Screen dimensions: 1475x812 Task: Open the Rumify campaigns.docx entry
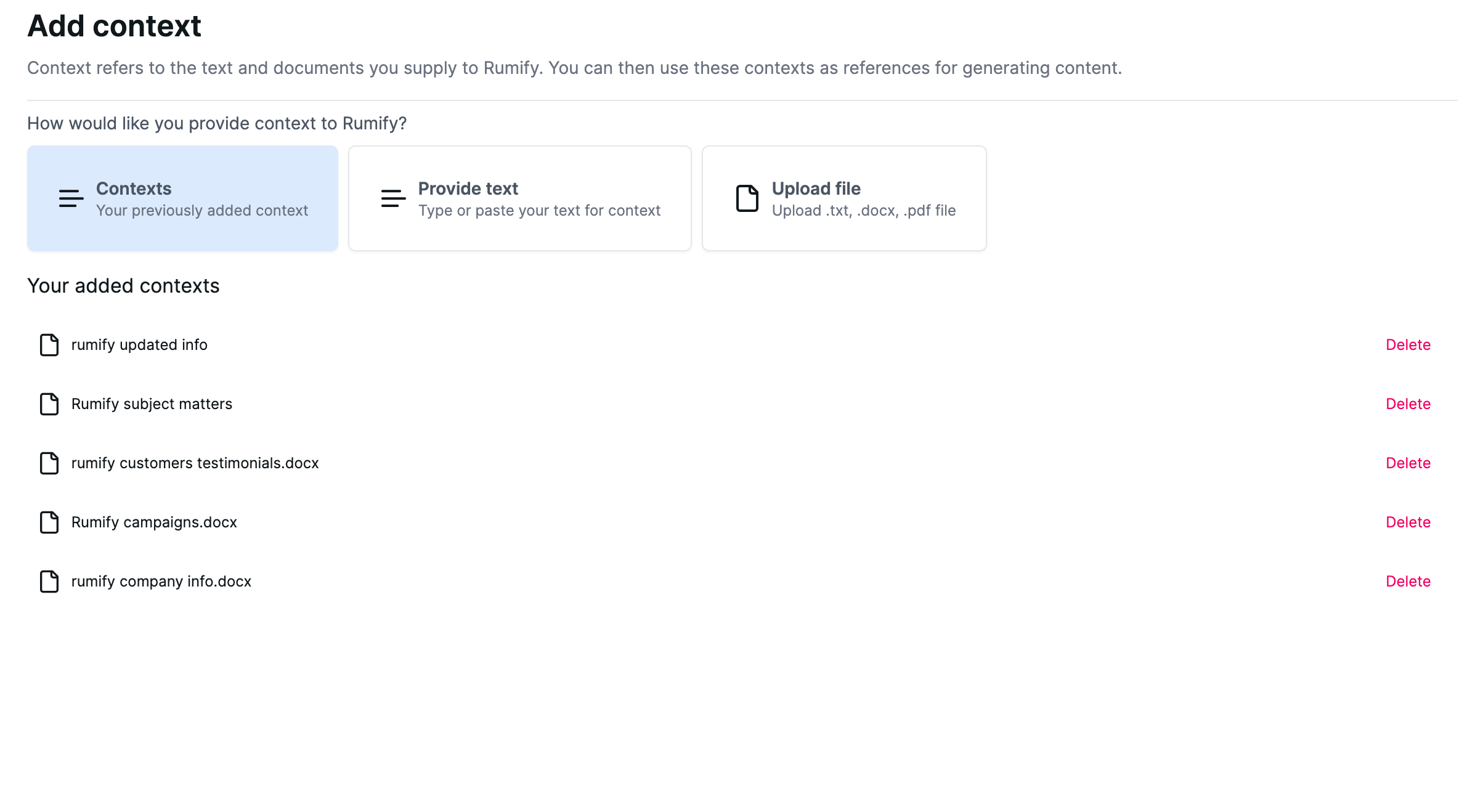[154, 522]
